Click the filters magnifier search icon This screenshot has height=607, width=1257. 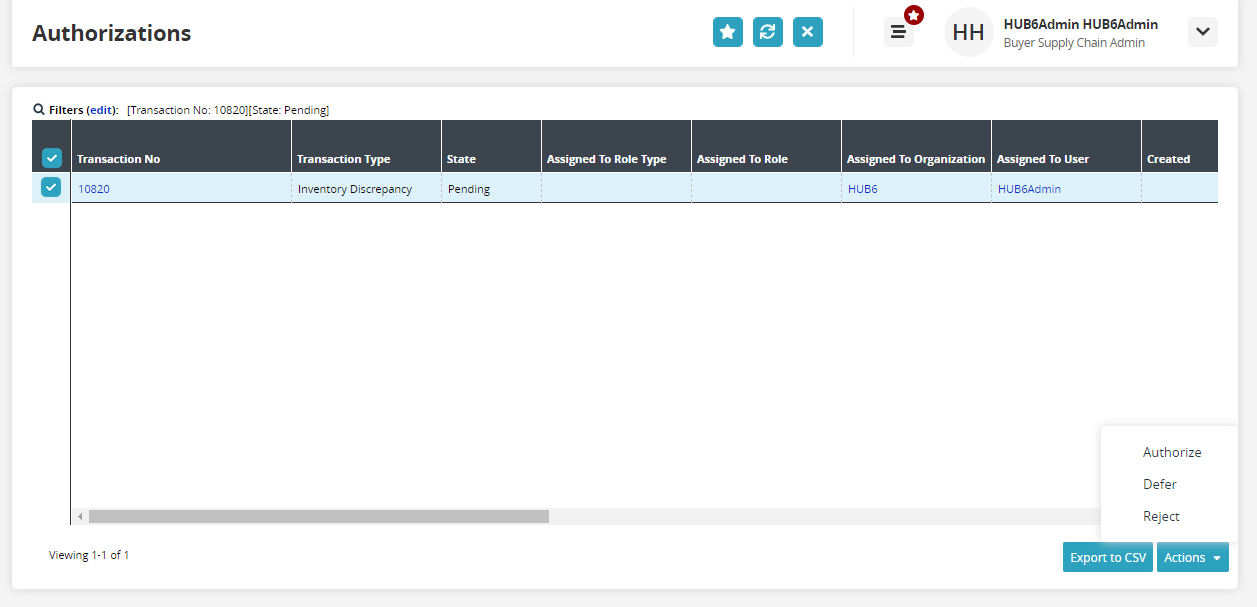[39, 109]
